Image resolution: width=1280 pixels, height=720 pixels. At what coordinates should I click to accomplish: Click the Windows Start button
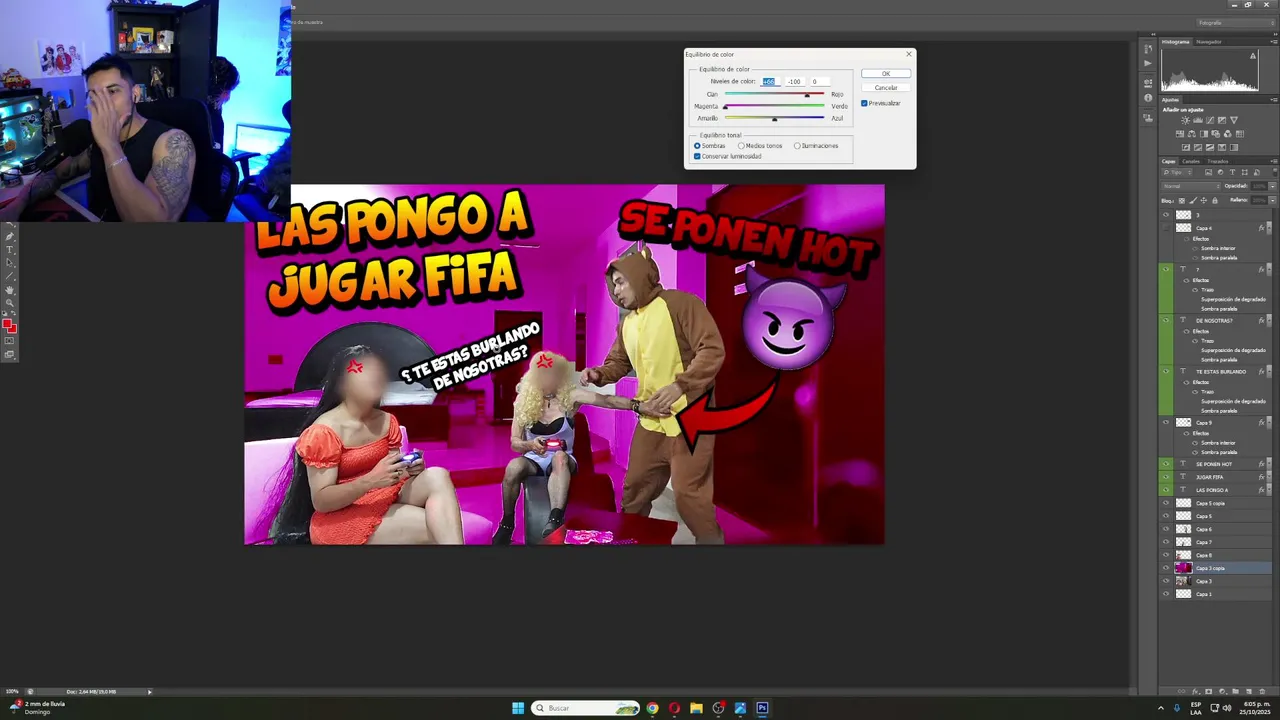(x=518, y=708)
